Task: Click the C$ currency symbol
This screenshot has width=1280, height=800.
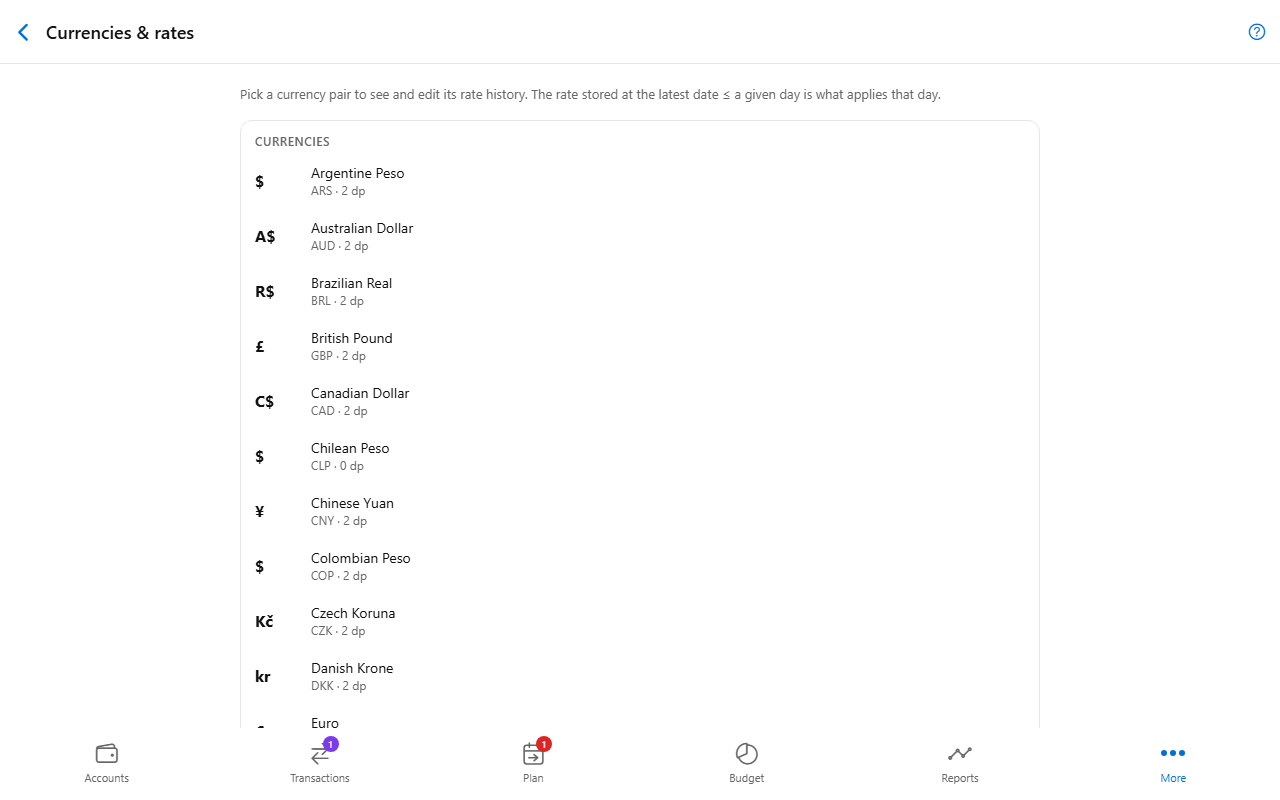Action: [265, 402]
